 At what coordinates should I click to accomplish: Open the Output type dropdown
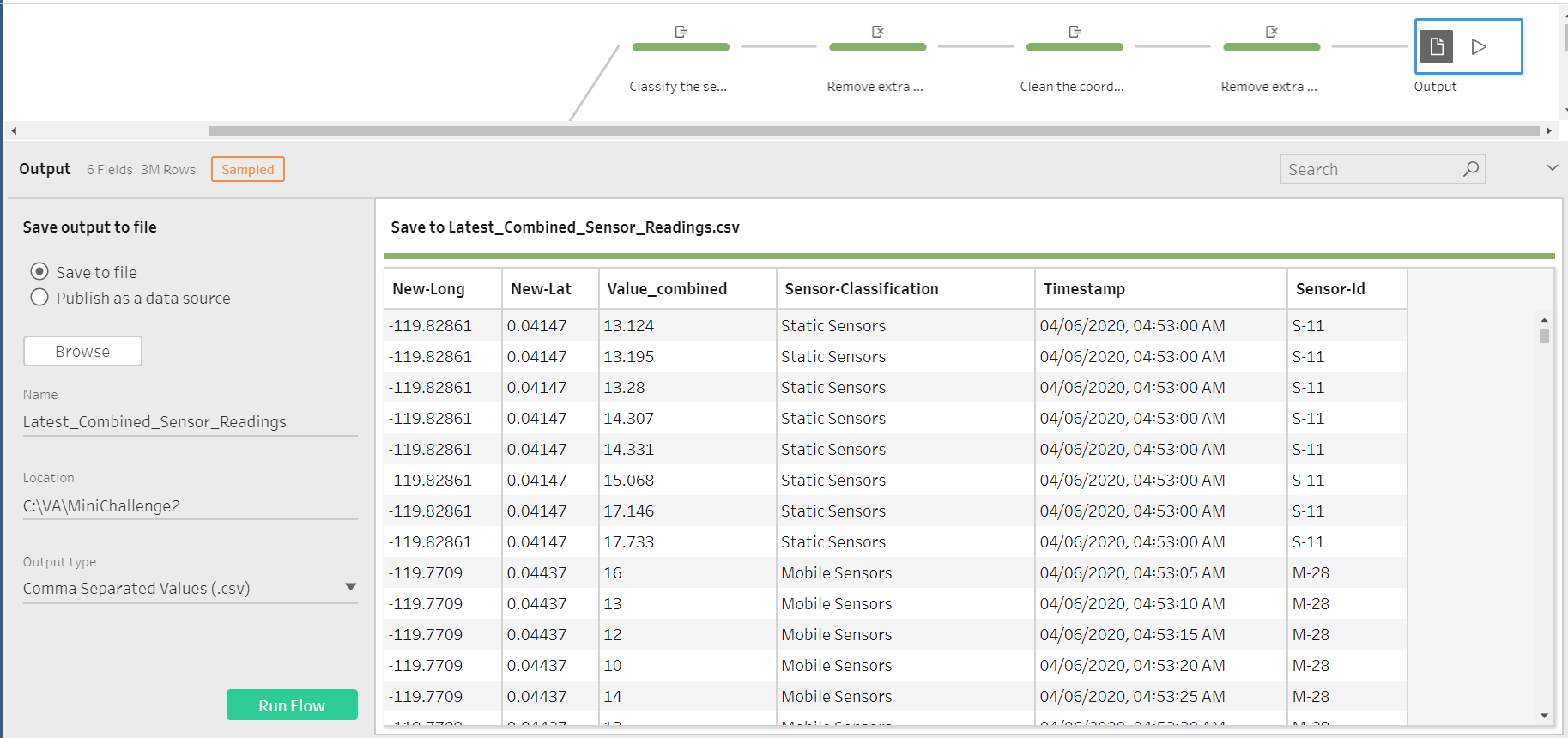[190, 588]
